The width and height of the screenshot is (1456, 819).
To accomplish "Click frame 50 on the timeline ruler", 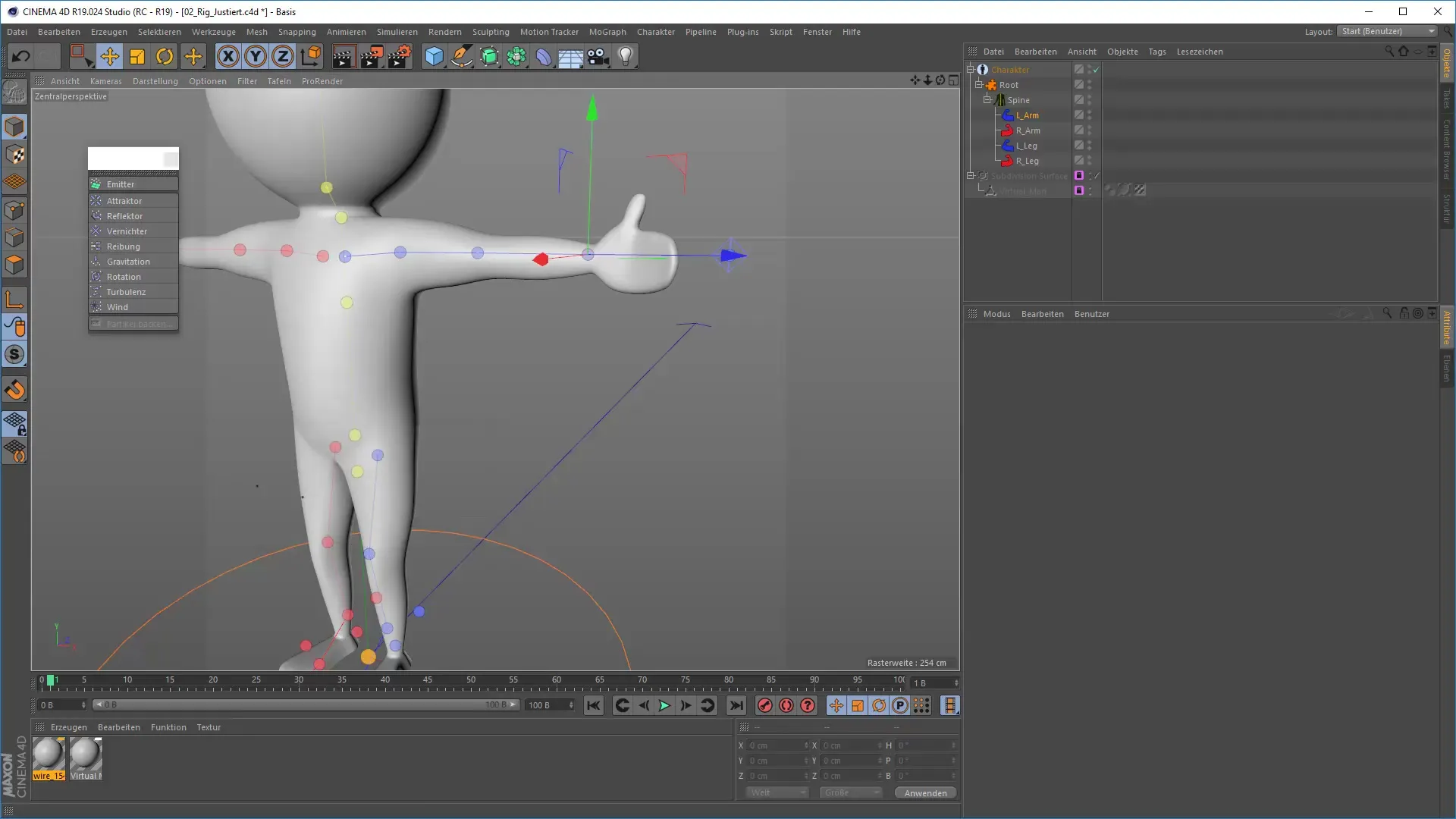I will point(471,680).
